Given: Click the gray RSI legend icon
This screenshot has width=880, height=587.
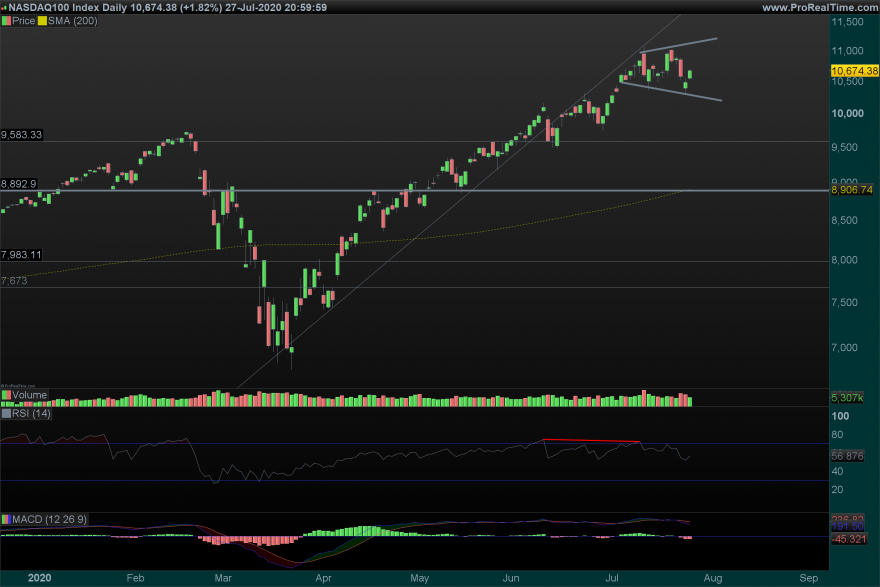Looking at the screenshot, I should tap(6, 414).
